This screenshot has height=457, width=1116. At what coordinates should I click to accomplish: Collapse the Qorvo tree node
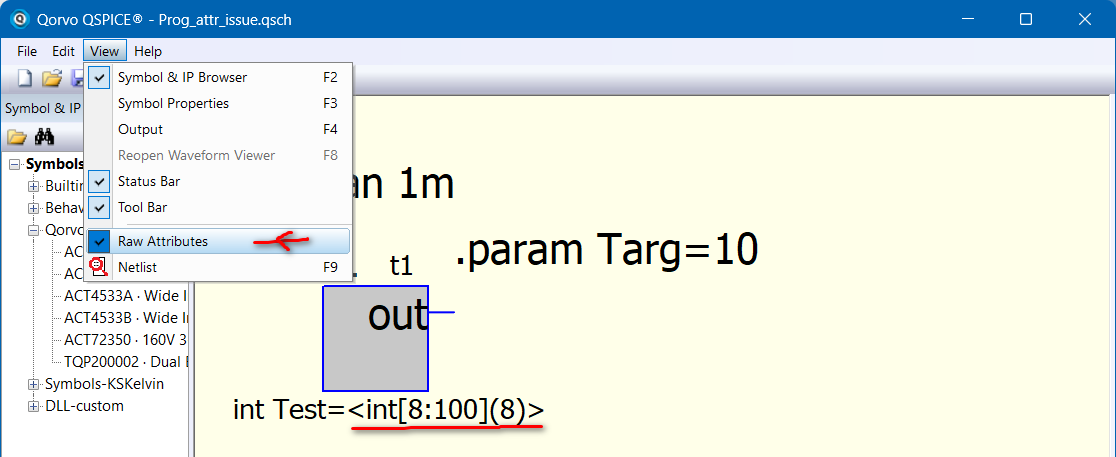click(33, 230)
